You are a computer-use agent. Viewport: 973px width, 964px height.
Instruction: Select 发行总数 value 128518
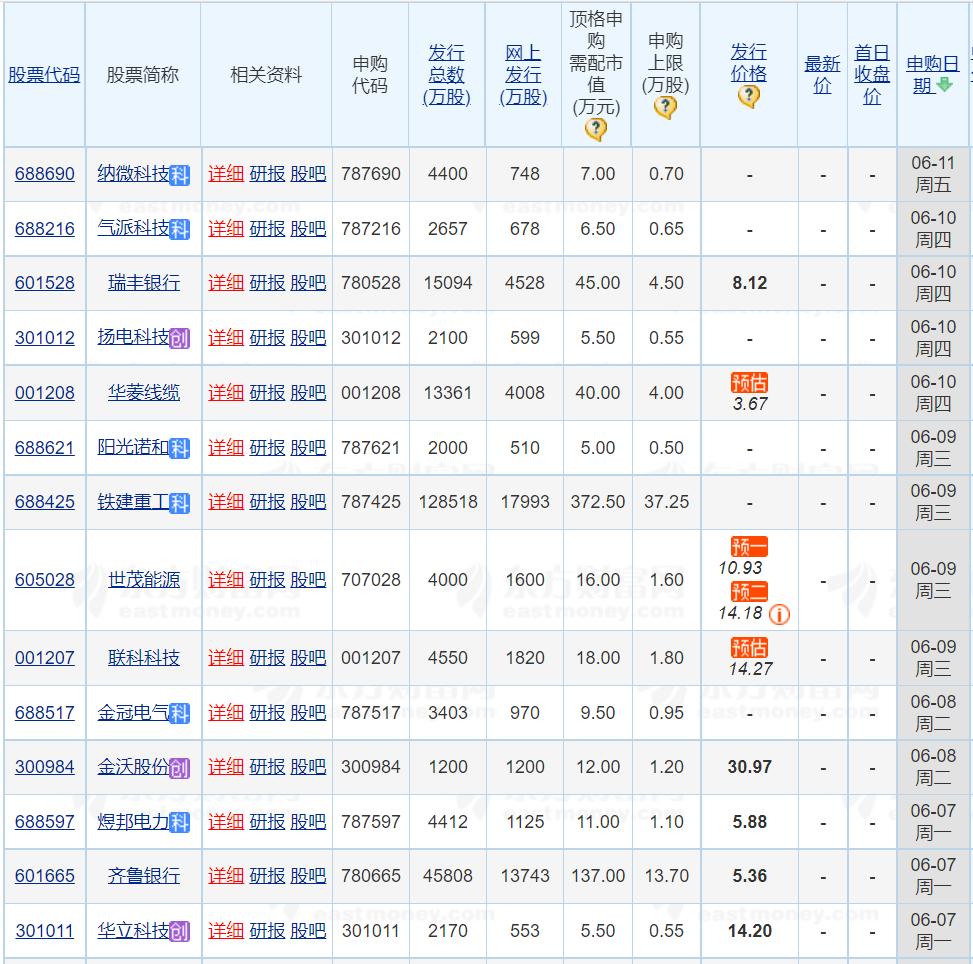[448, 502]
